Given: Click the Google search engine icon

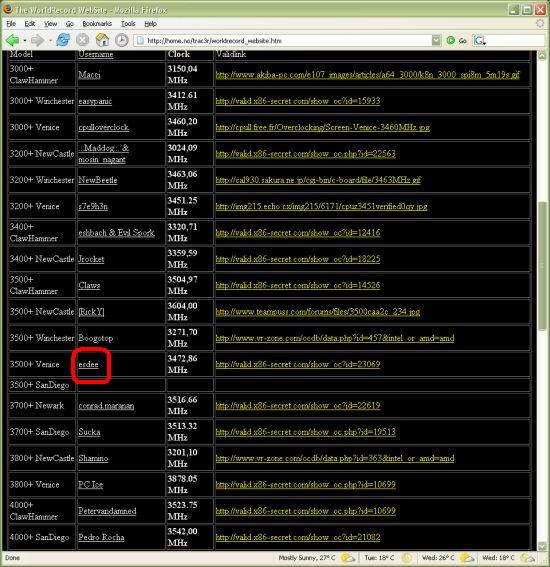Looking at the screenshot, I should coord(479,40).
